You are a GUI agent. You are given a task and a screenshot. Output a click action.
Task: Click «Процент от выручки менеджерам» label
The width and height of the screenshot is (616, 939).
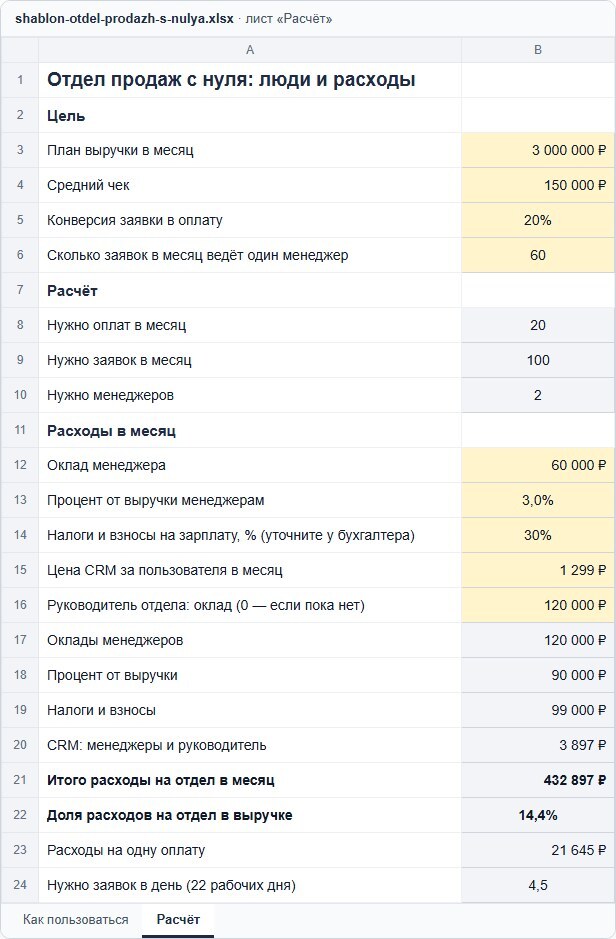tap(156, 501)
